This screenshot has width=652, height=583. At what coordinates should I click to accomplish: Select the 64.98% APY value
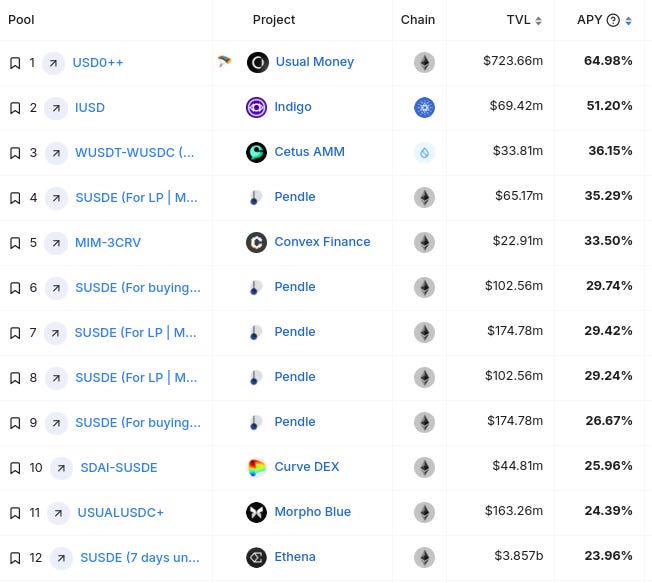608,61
